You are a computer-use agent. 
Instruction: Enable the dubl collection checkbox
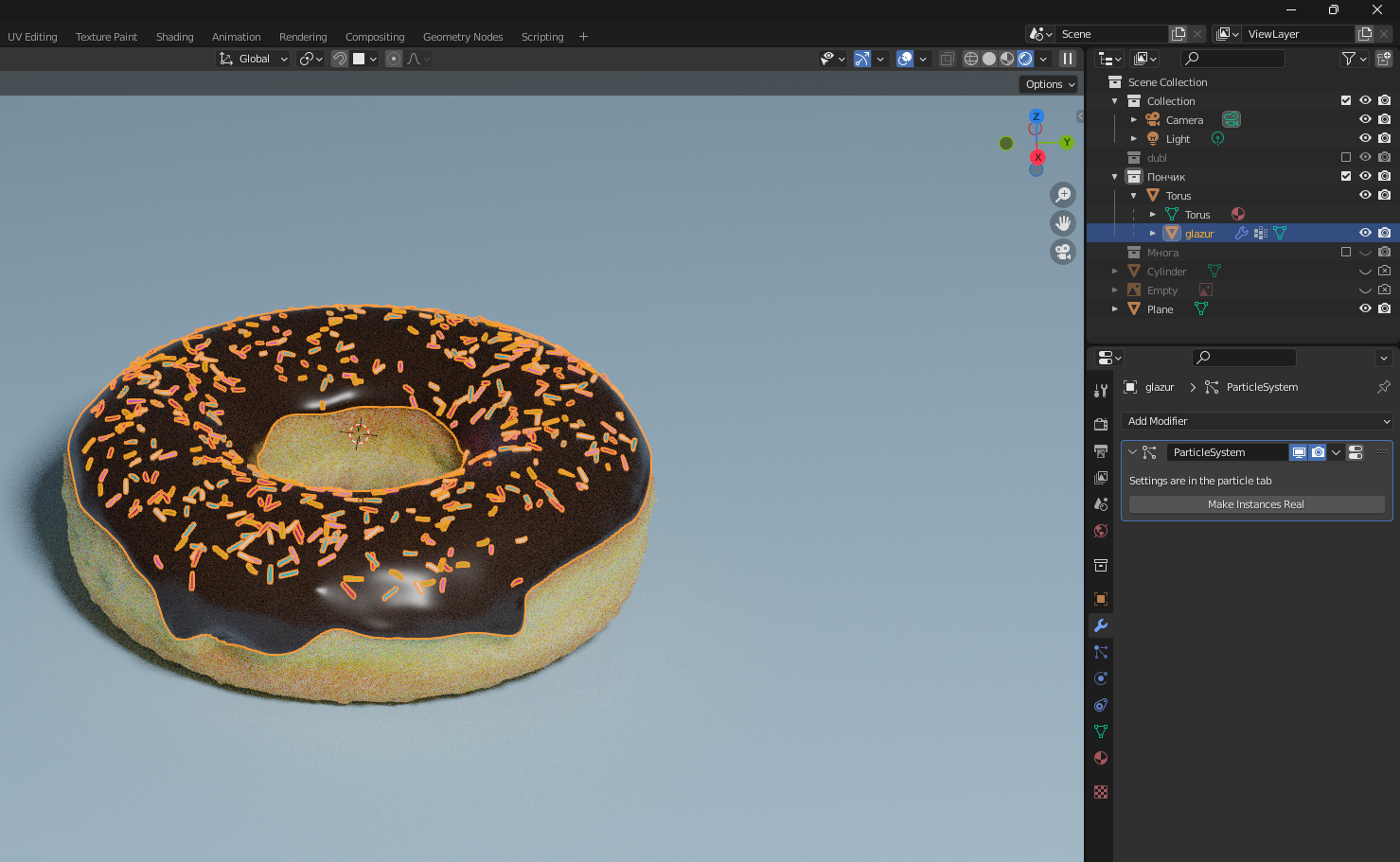pyautogui.click(x=1346, y=157)
